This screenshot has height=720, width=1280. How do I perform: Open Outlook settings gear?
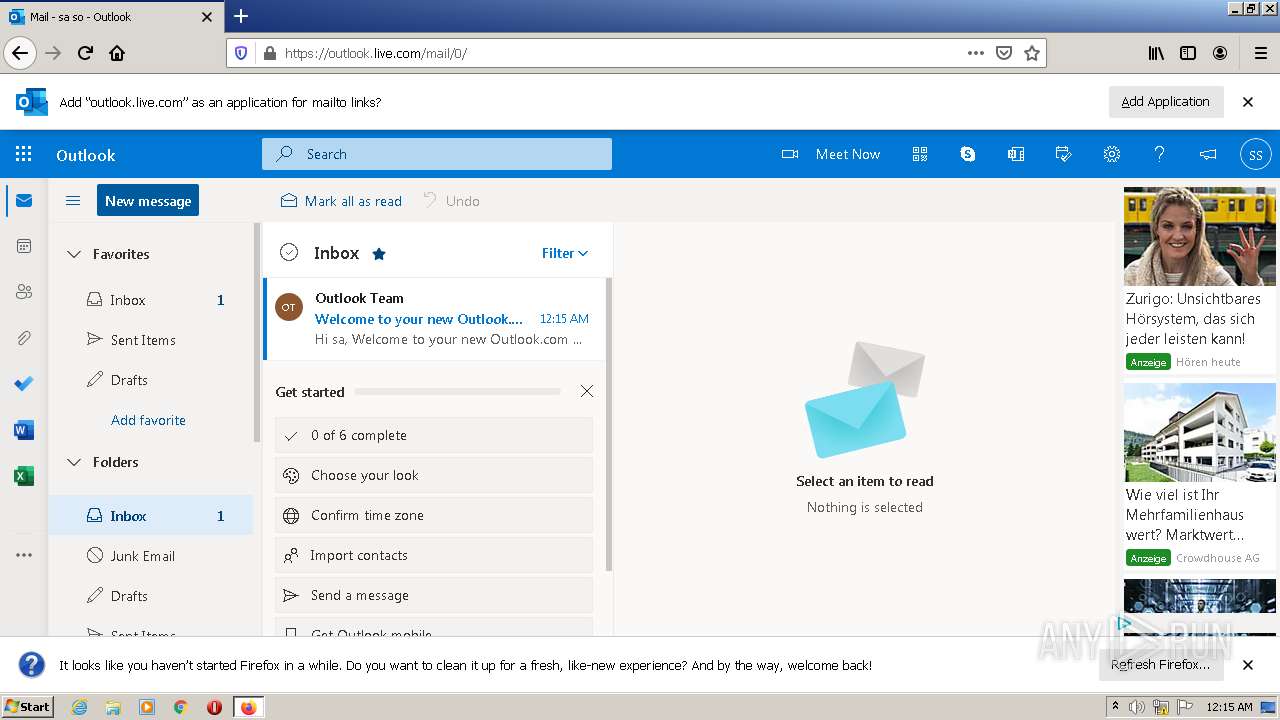coord(1112,154)
